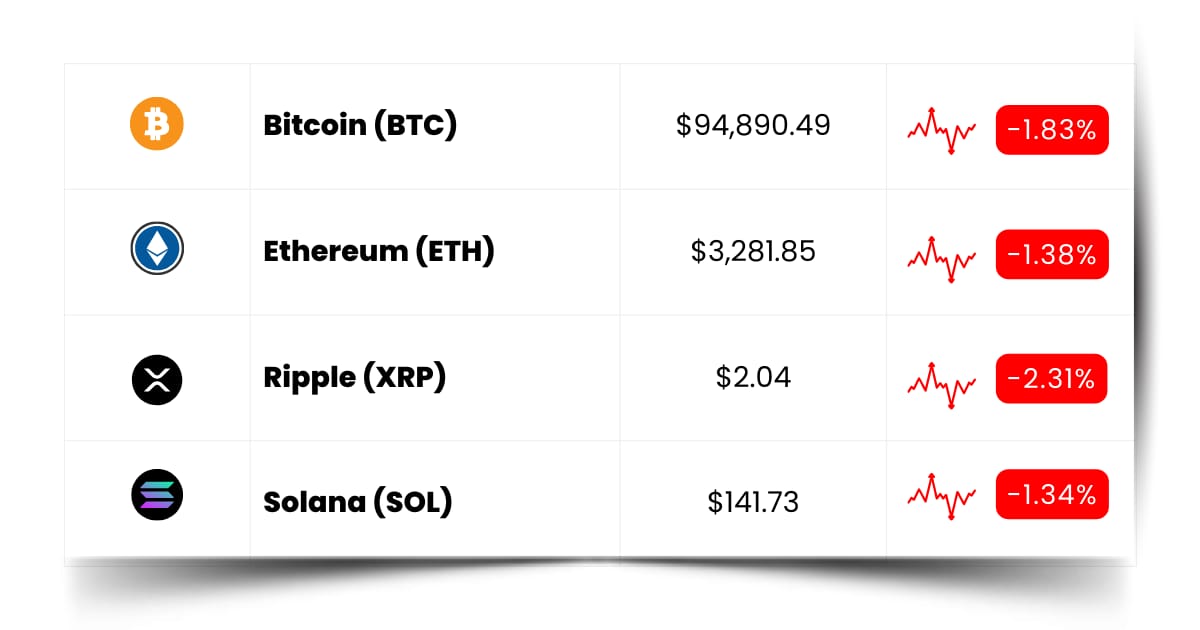Click the orange Bitcoin logo icon
The width and height of the screenshot is (1200, 630).
(157, 124)
